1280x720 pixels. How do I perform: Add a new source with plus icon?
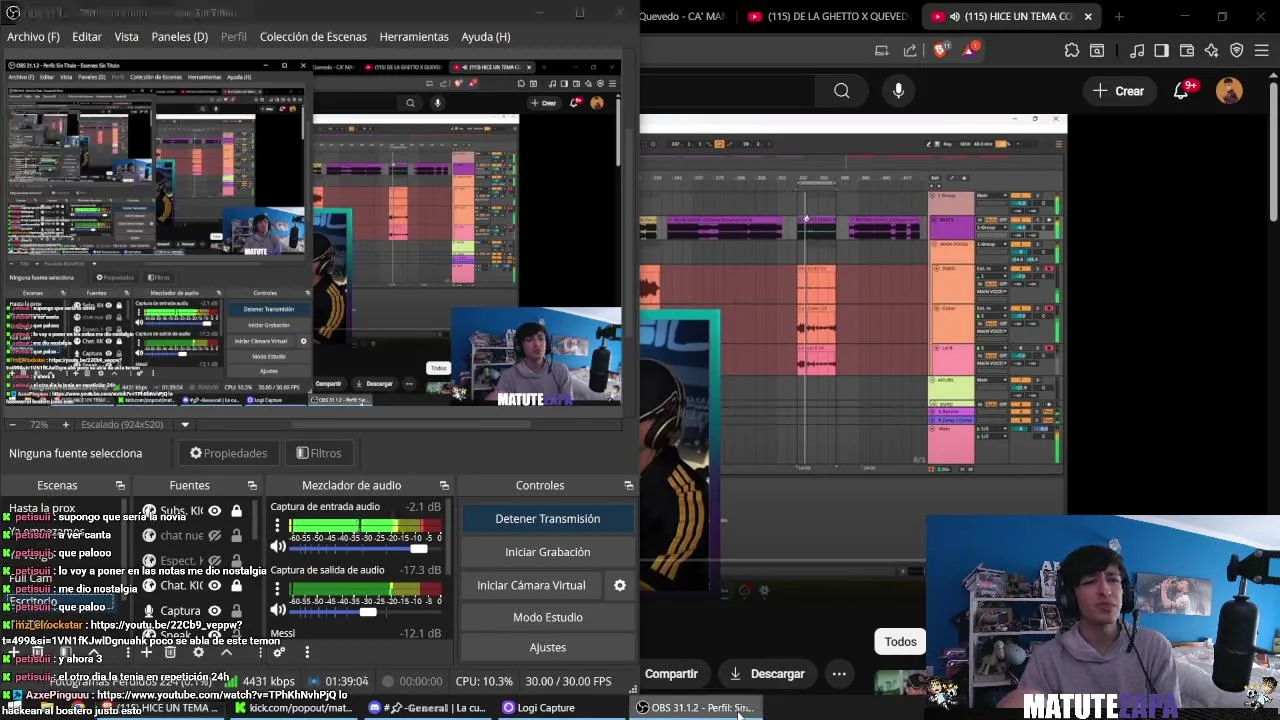point(146,652)
